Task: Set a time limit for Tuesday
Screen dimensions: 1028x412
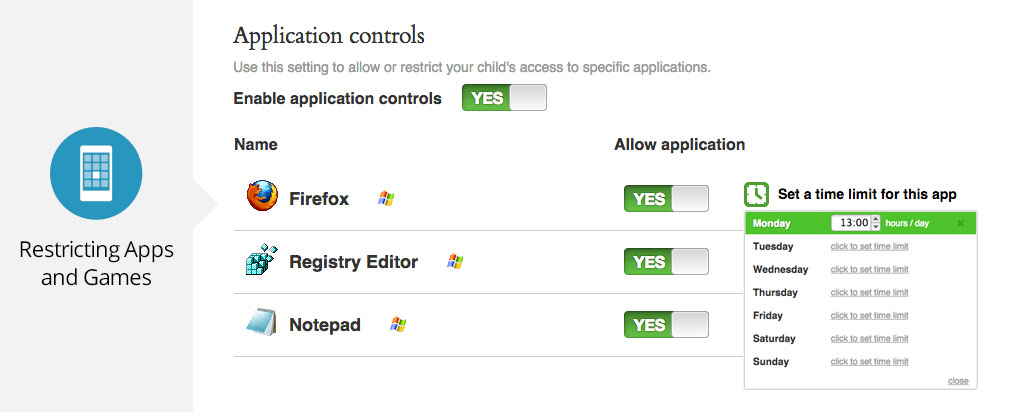Action: (869, 247)
